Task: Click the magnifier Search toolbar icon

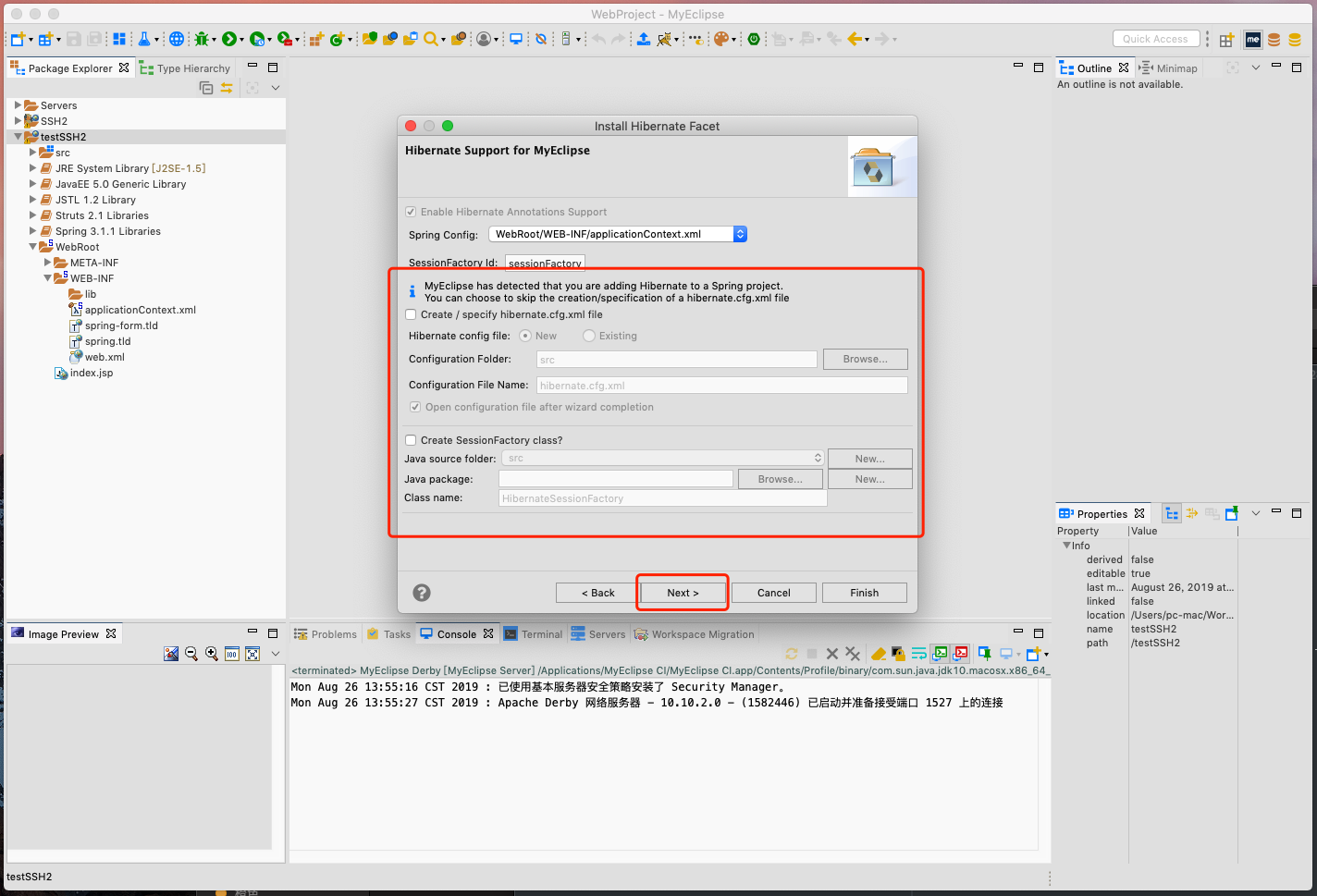Action: (431, 39)
